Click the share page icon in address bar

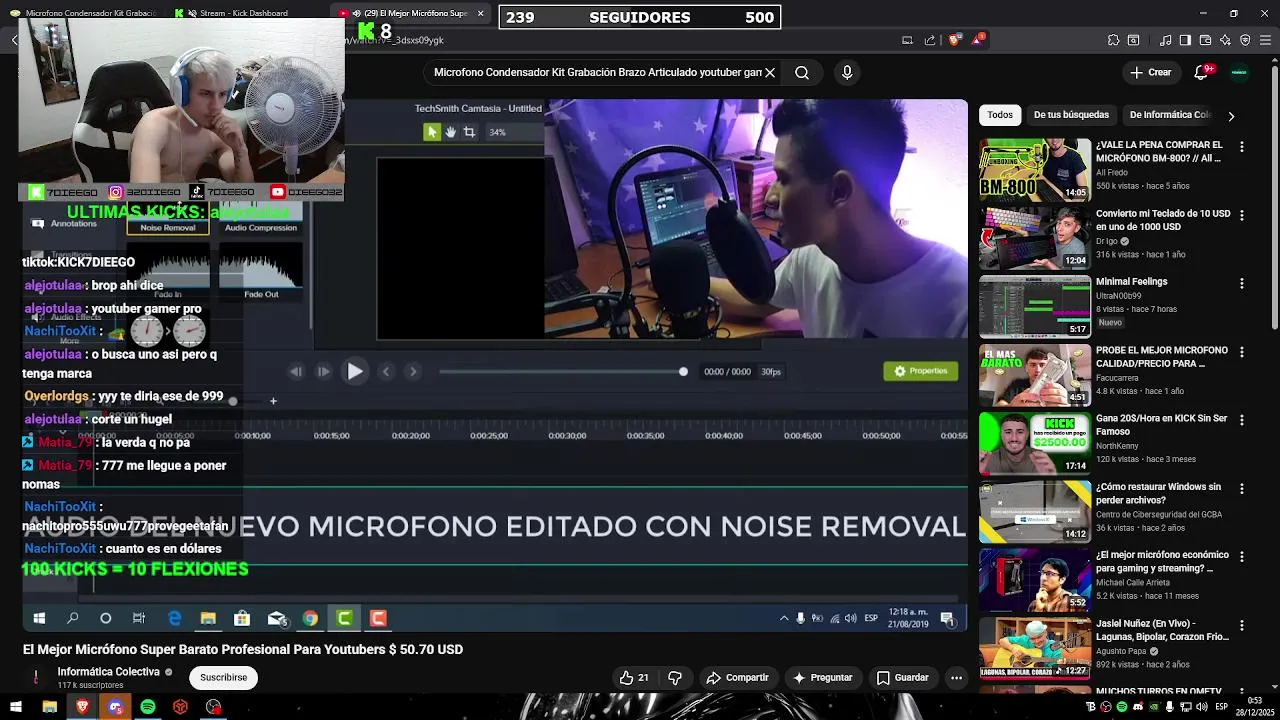click(930, 40)
